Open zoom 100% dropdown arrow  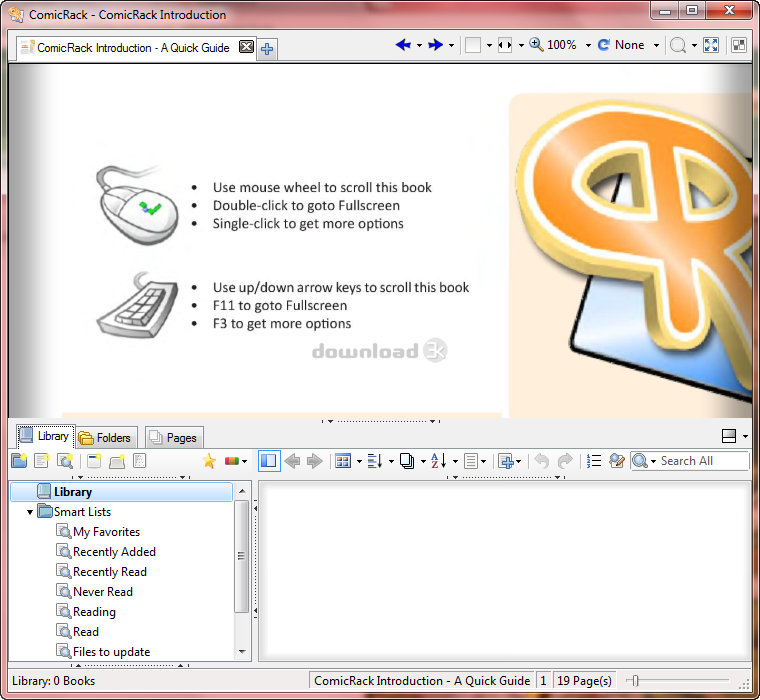(588, 46)
